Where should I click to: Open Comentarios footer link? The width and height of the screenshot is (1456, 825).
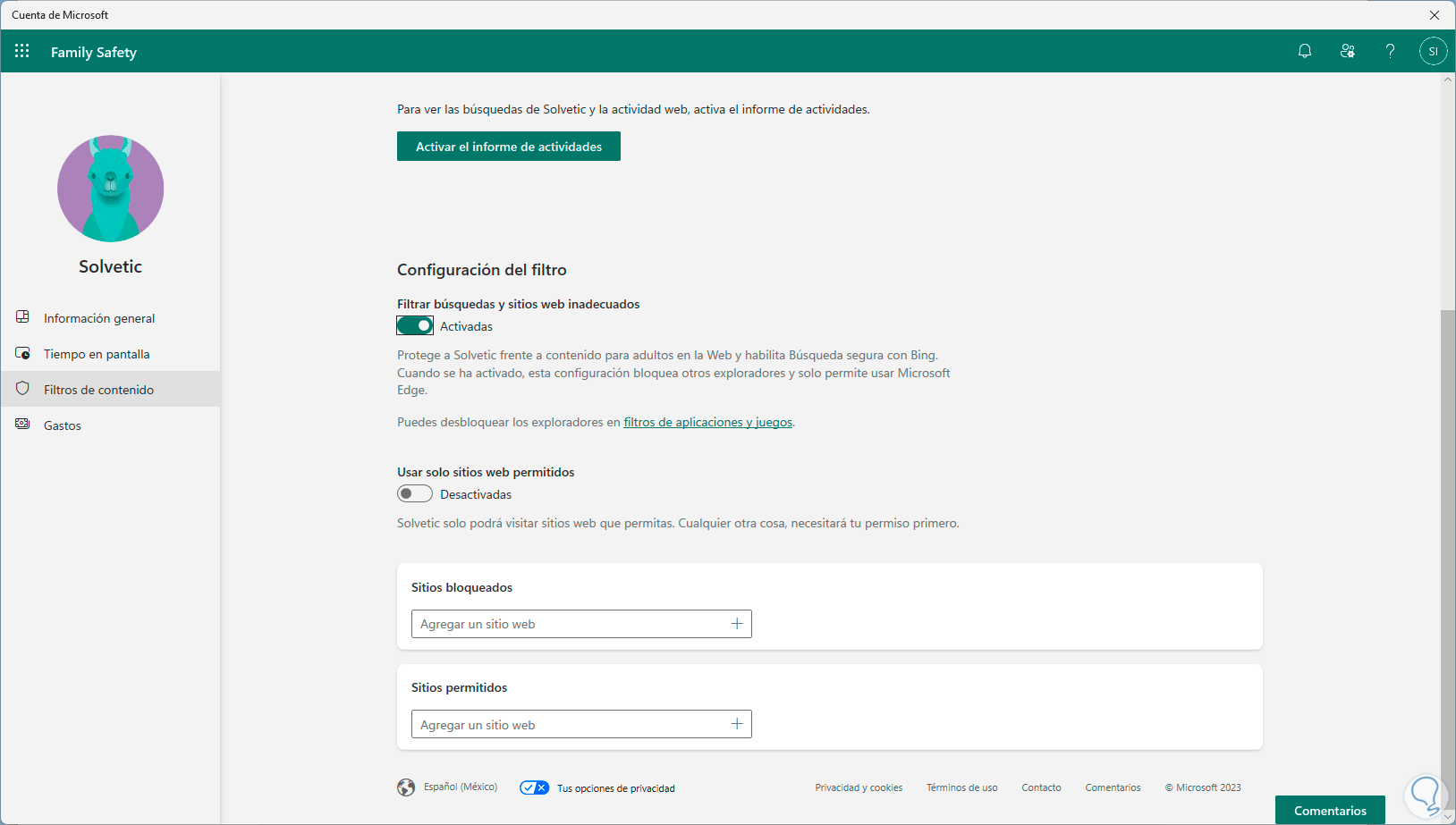click(x=1113, y=787)
